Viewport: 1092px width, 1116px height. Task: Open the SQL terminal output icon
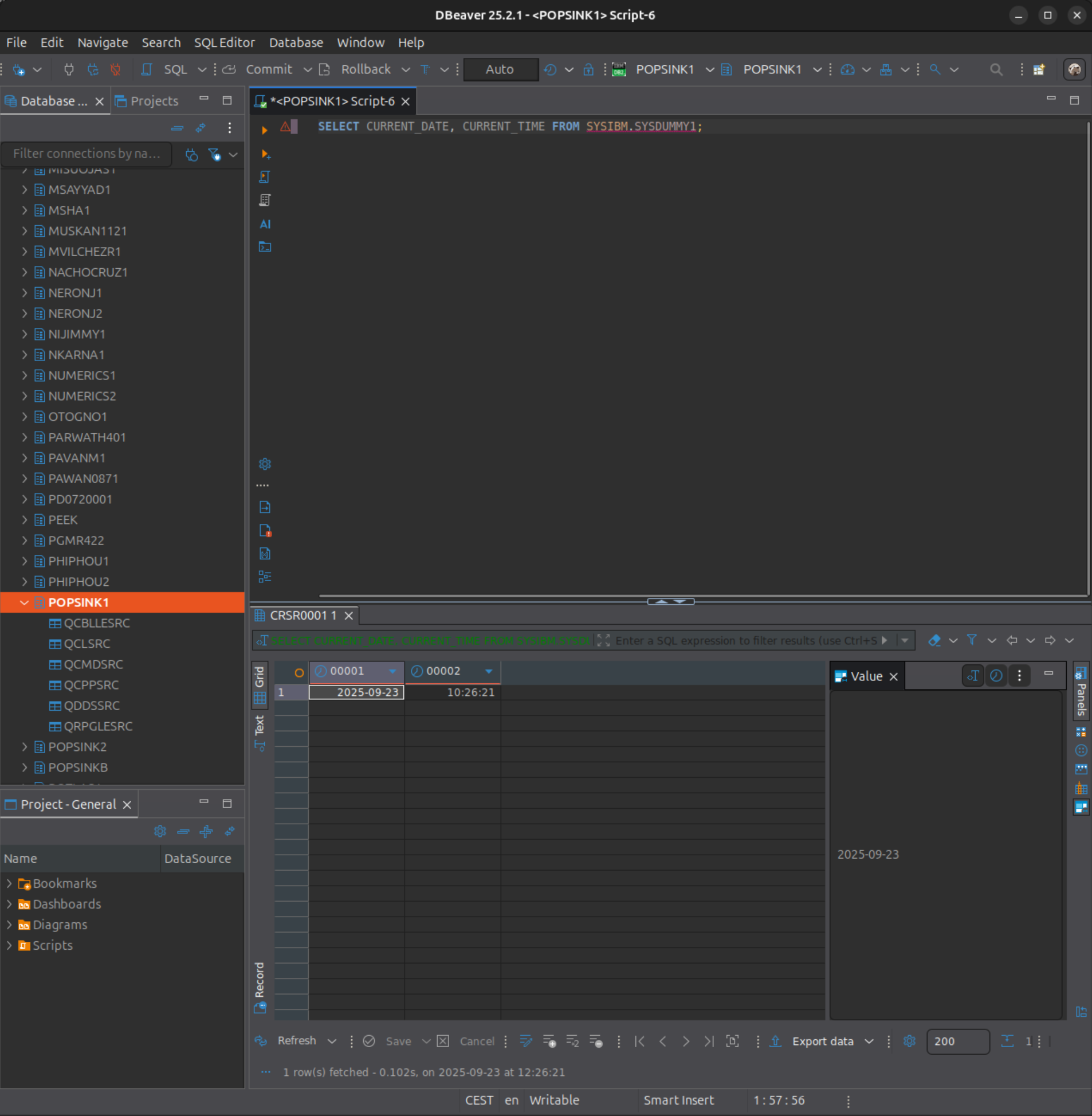coord(264,246)
